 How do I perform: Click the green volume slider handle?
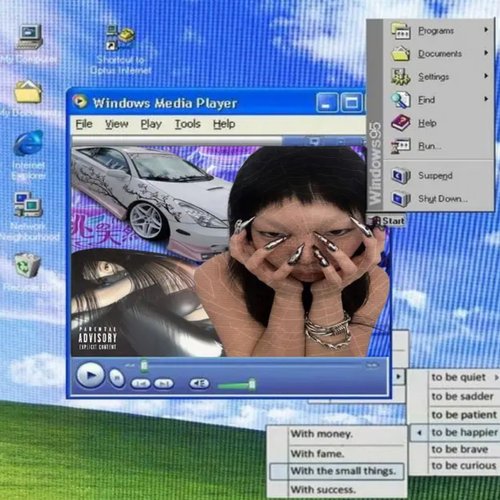tap(252, 384)
